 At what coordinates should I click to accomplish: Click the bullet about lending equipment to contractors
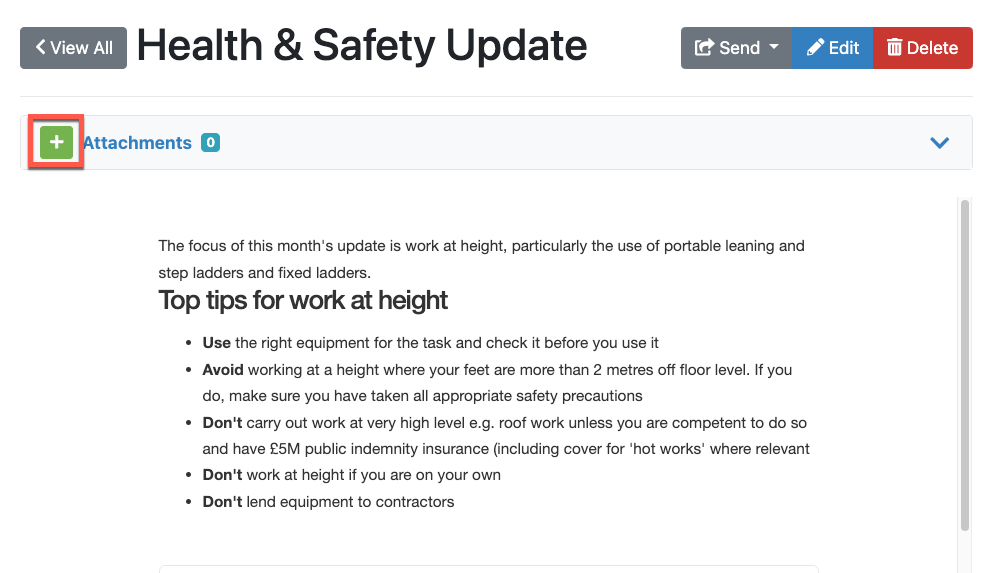[x=328, y=501]
